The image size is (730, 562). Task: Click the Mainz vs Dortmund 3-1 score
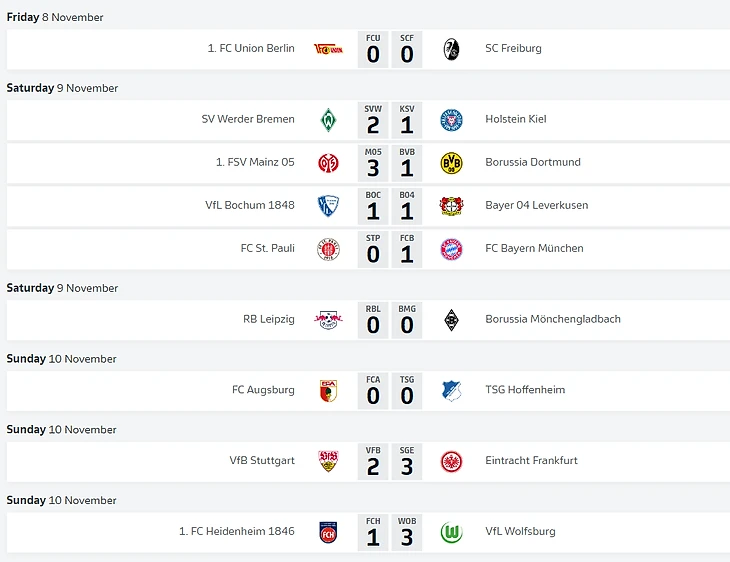[x=390, y=163]
